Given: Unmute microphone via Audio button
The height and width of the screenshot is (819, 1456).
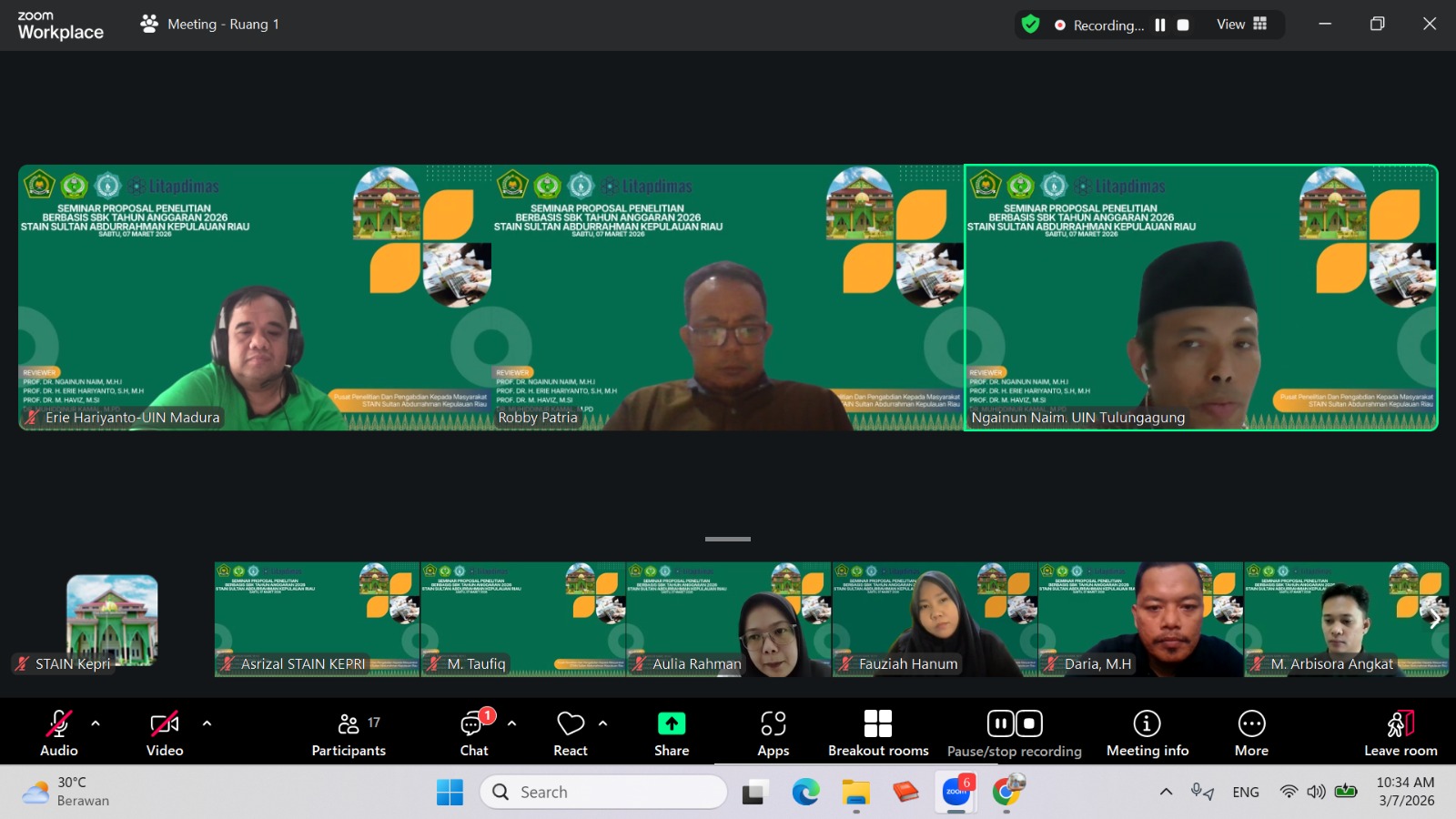Looking at the screenshot, I should coord(59,734).
